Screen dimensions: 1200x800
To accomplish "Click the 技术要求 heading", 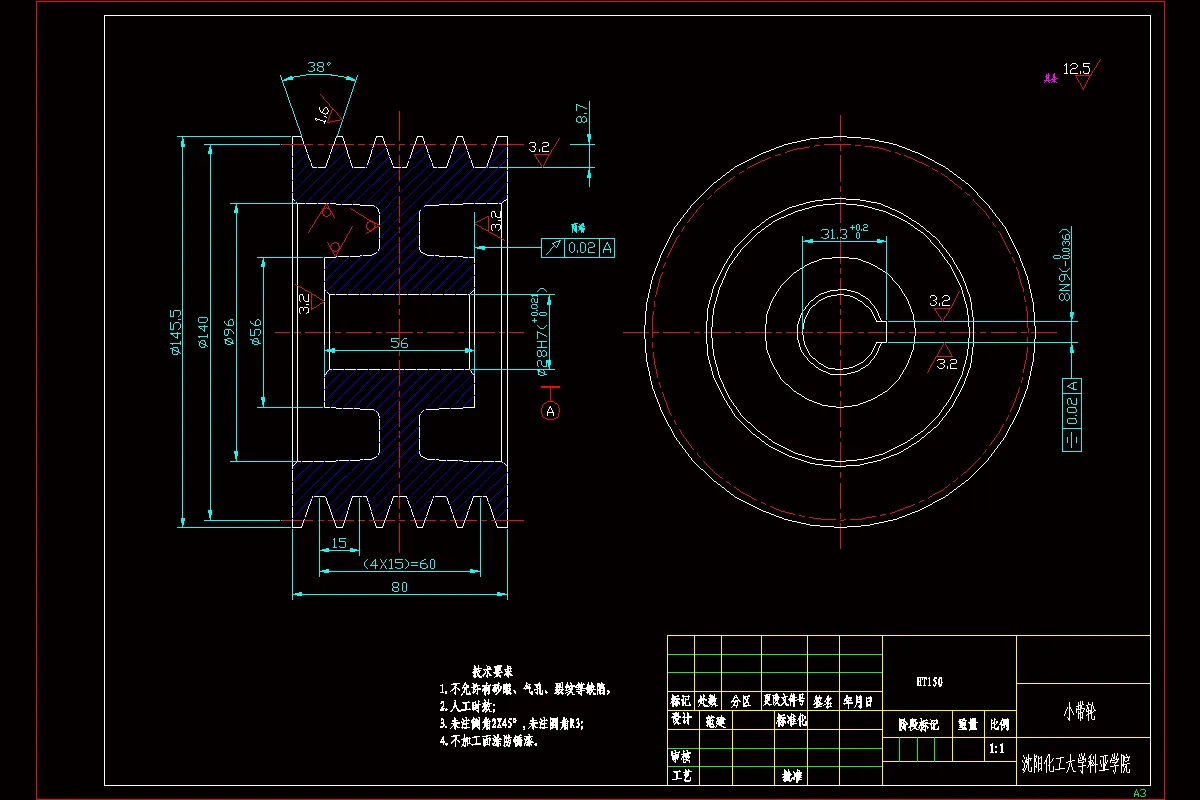I will (492, 670).
